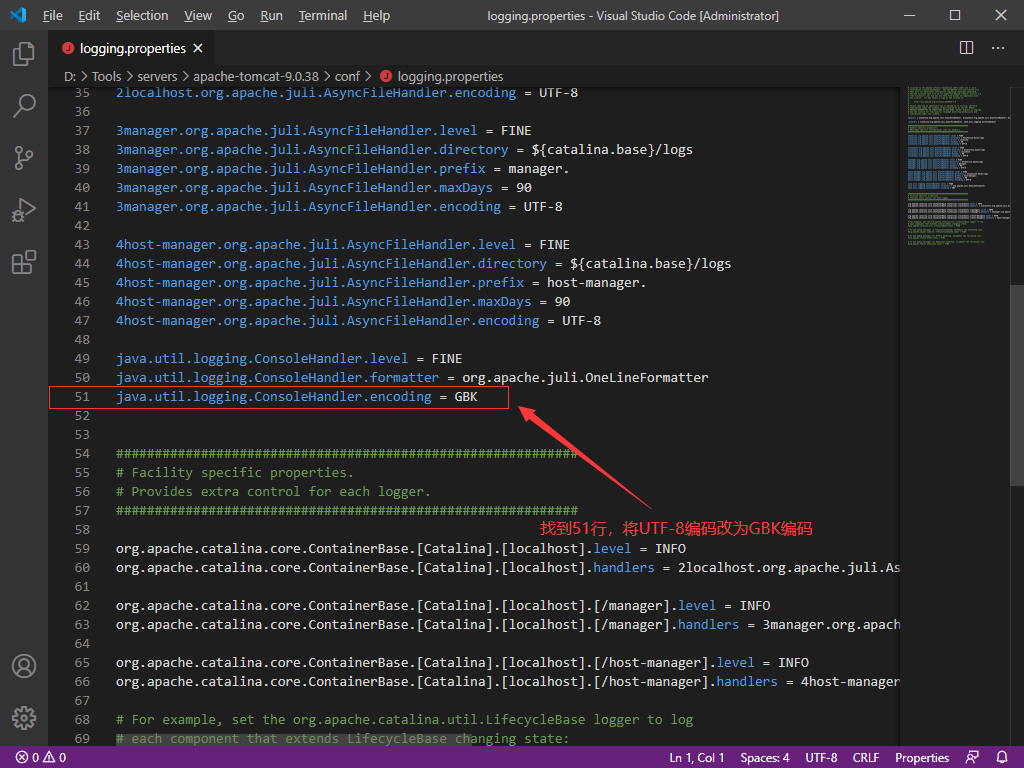
Task: Close the logging.properties tab
Action: click(x=198, y=48)
